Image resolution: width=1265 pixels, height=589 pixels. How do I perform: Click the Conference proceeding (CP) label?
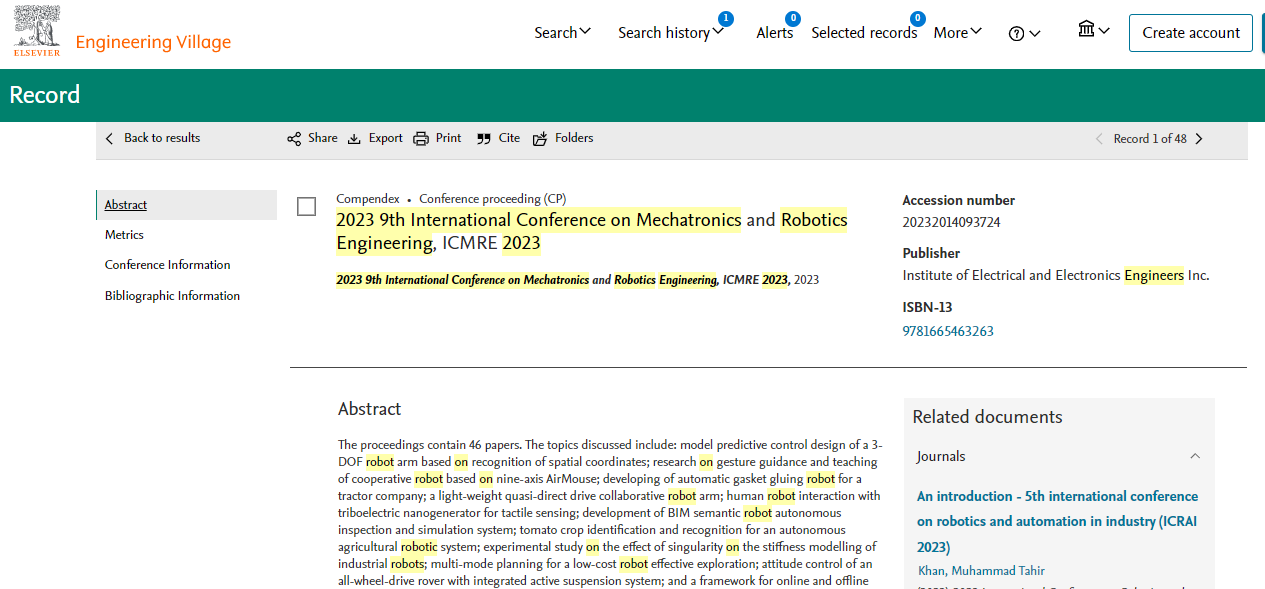(493, 199)
